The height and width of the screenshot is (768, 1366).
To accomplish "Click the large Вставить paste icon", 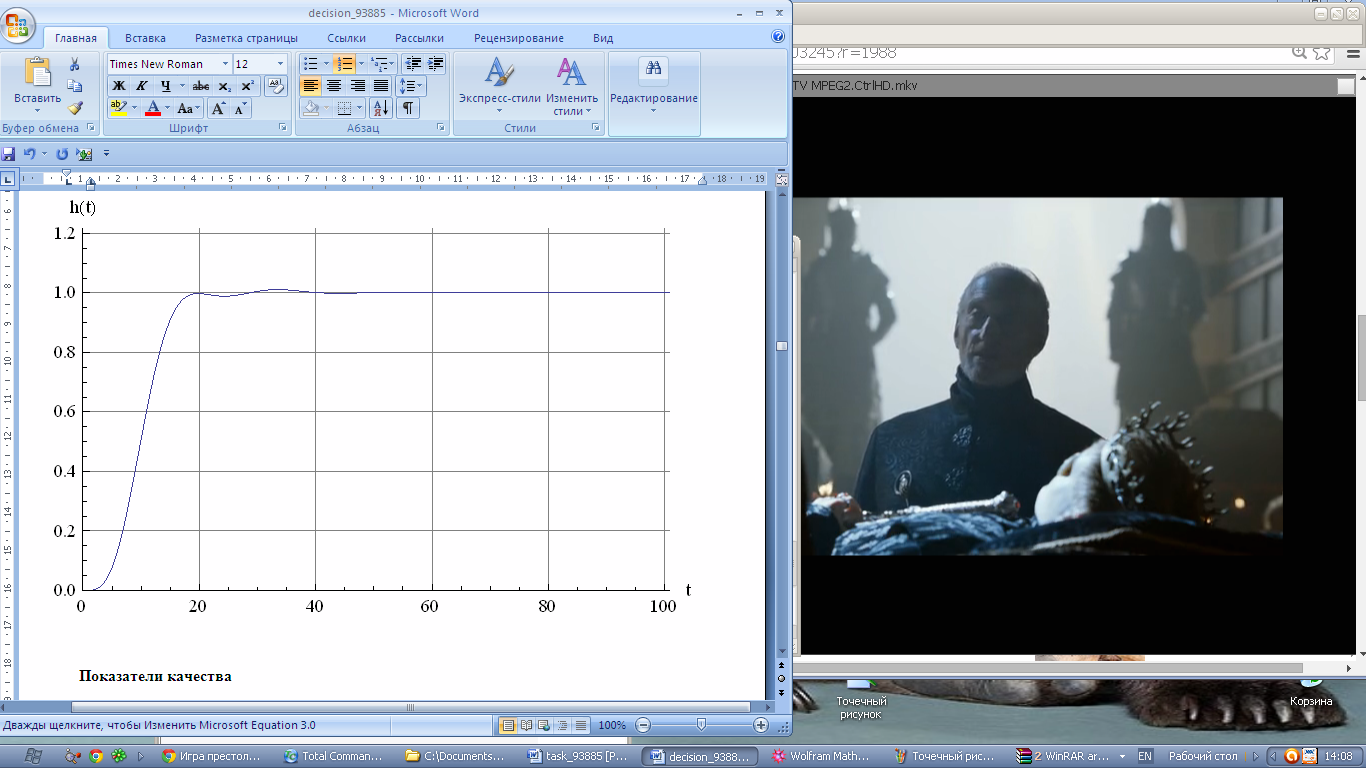I will [x=37, y=72].
